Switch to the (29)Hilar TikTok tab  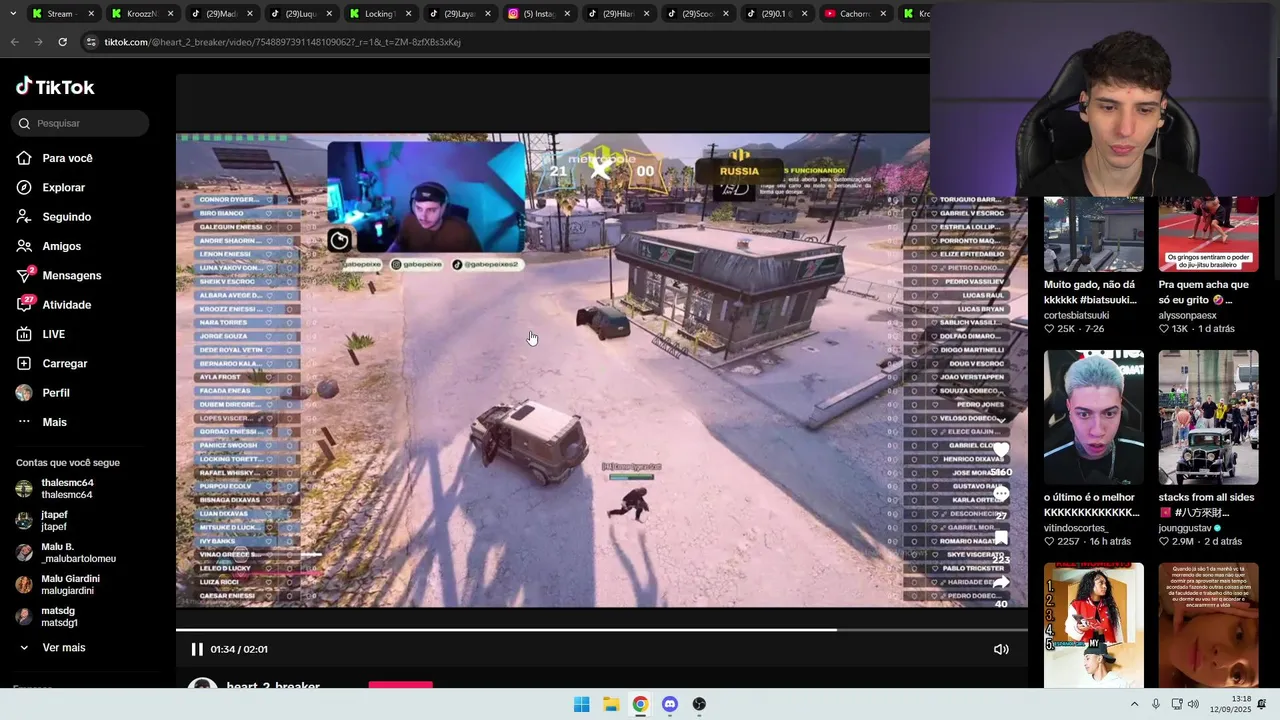618,14
